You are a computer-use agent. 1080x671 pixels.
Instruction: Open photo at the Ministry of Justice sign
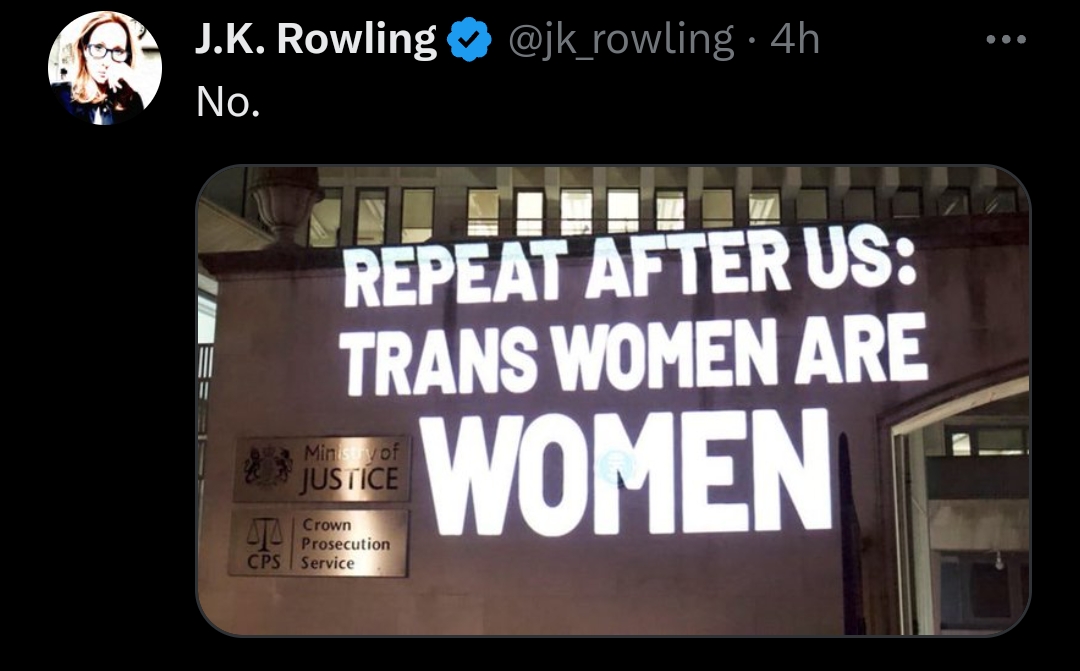pos(322,468)
